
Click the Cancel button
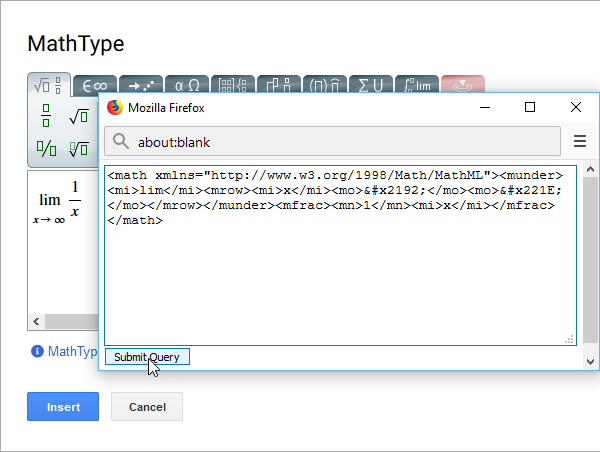pos(147,407)
